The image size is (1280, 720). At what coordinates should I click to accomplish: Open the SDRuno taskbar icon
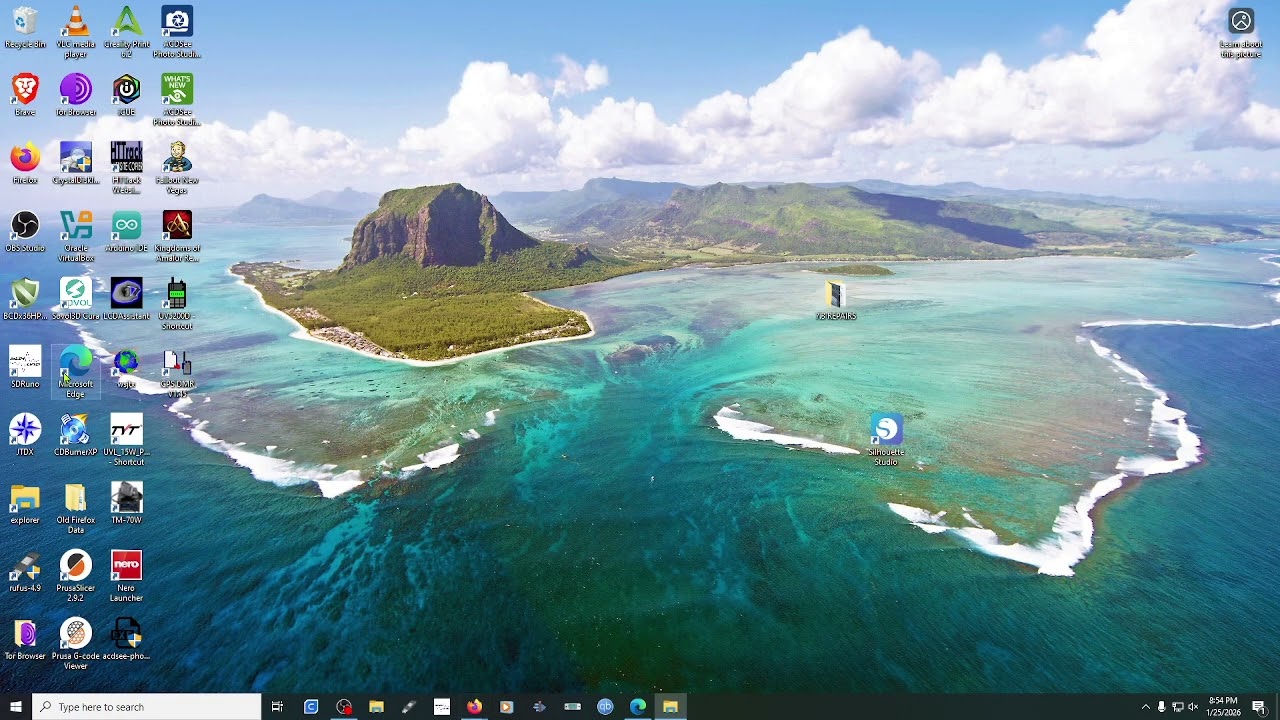pyautogui.click(x=441, y=707)
